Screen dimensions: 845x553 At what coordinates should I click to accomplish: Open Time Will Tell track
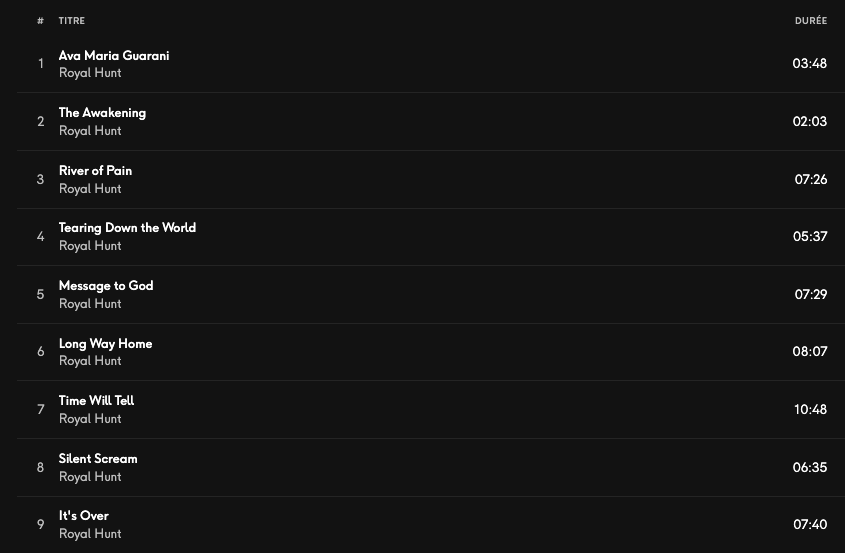pyautogui.click(x=96, y=401)
